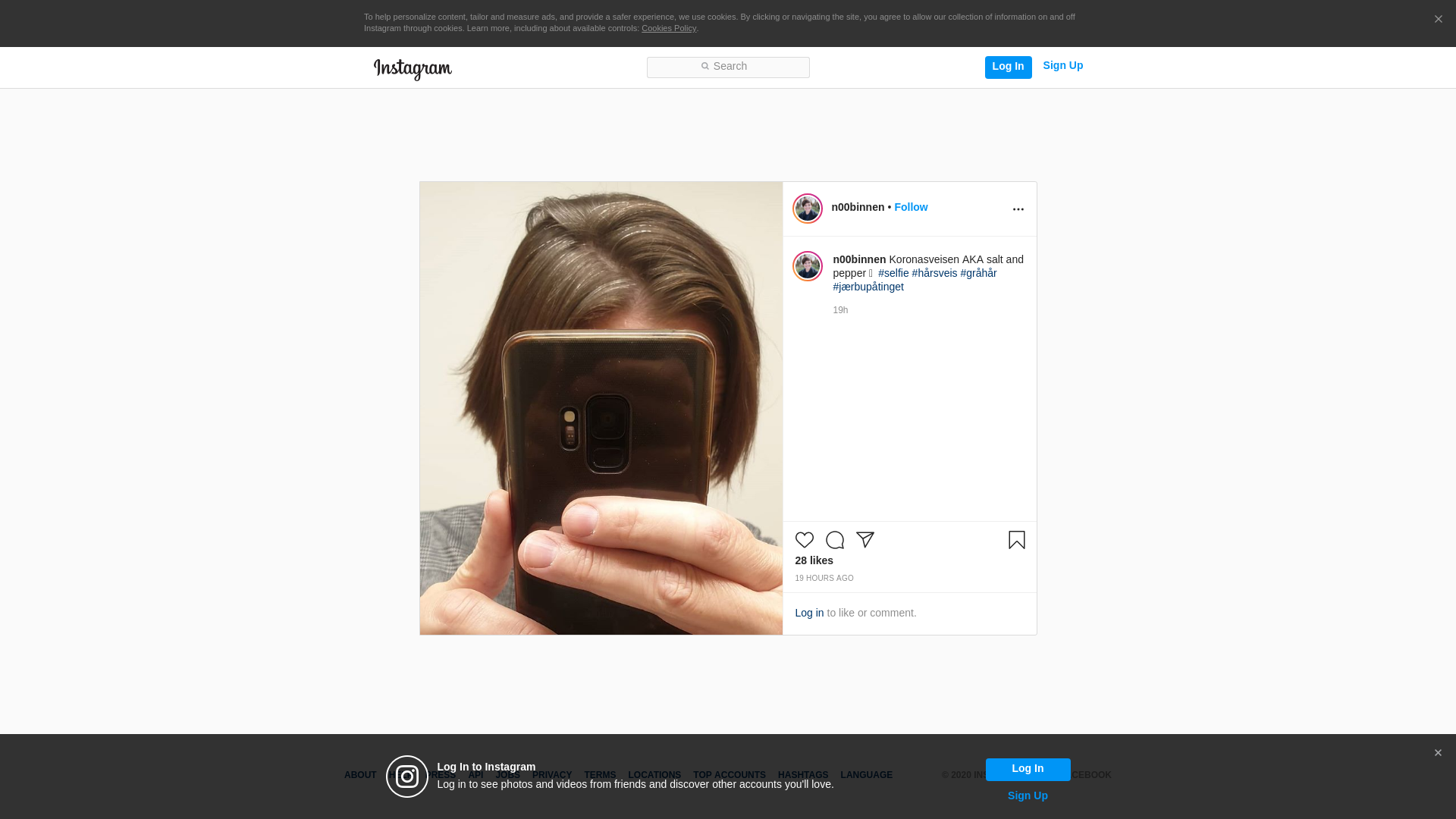
Task: Open the Cookies Policy link
Action: point(668,29)
